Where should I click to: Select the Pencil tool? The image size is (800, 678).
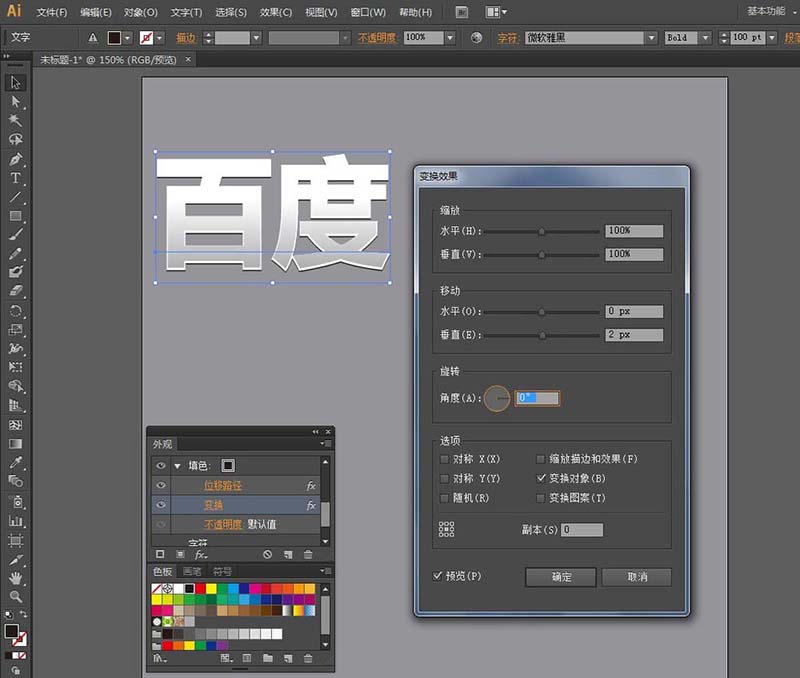tap(15, 254)
